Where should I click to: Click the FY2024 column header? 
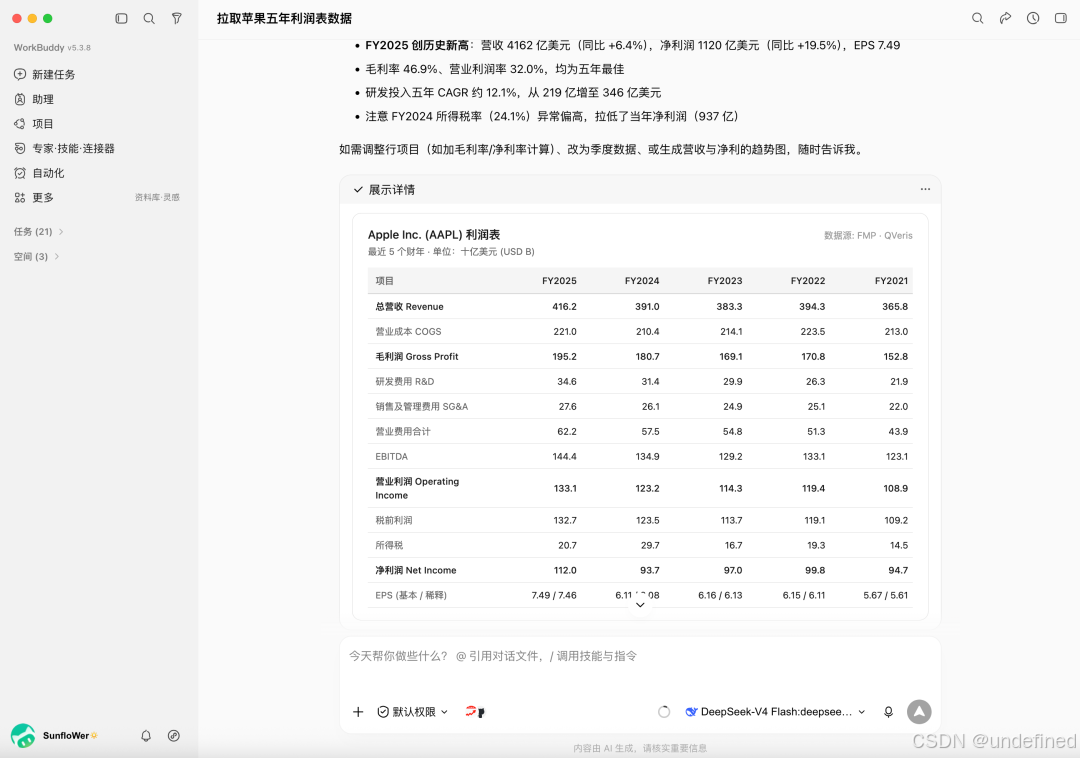pyautogui.click(x=642, y=281)
